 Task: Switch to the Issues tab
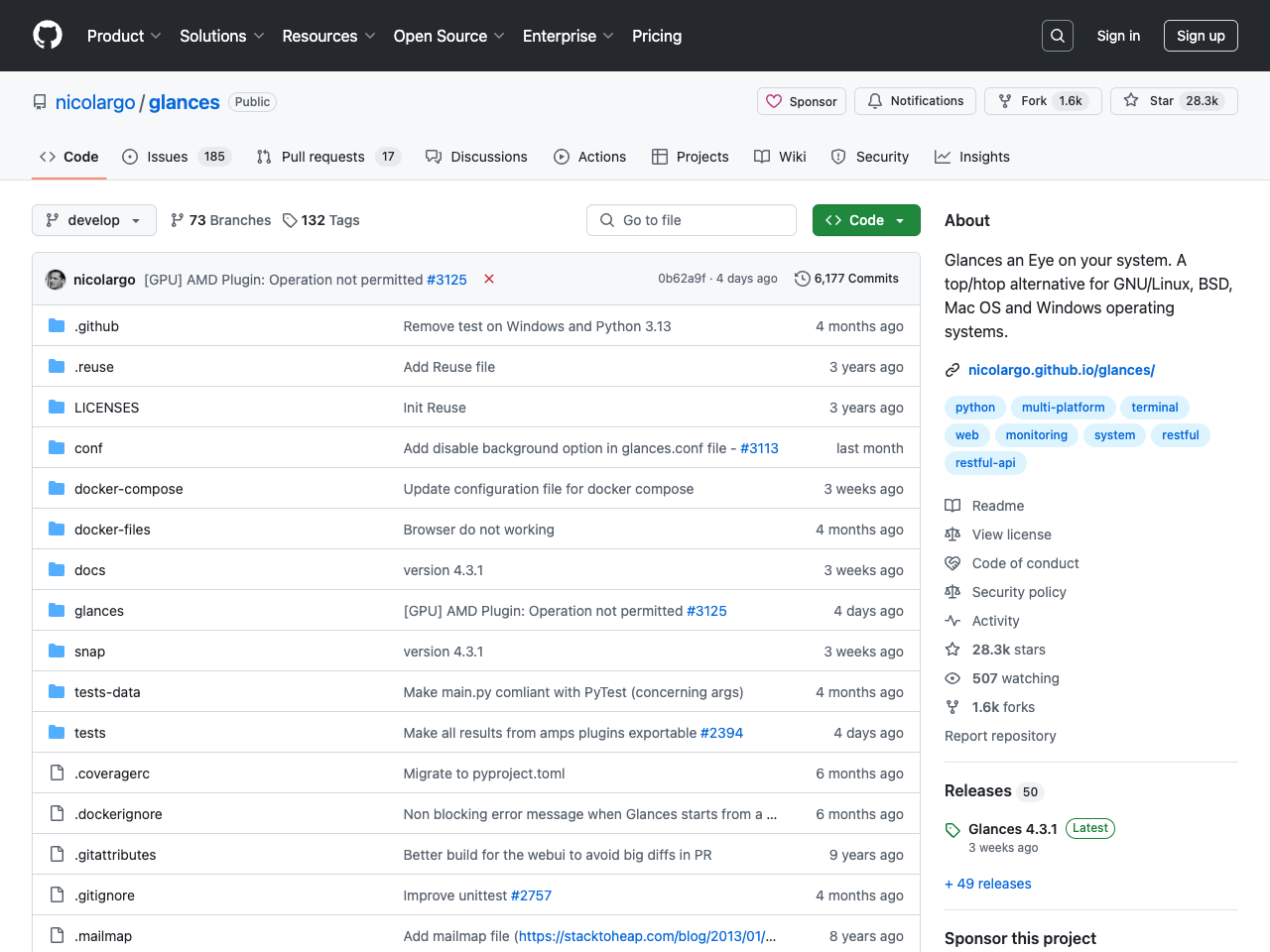pyautogui.click(x=176, y=157)
